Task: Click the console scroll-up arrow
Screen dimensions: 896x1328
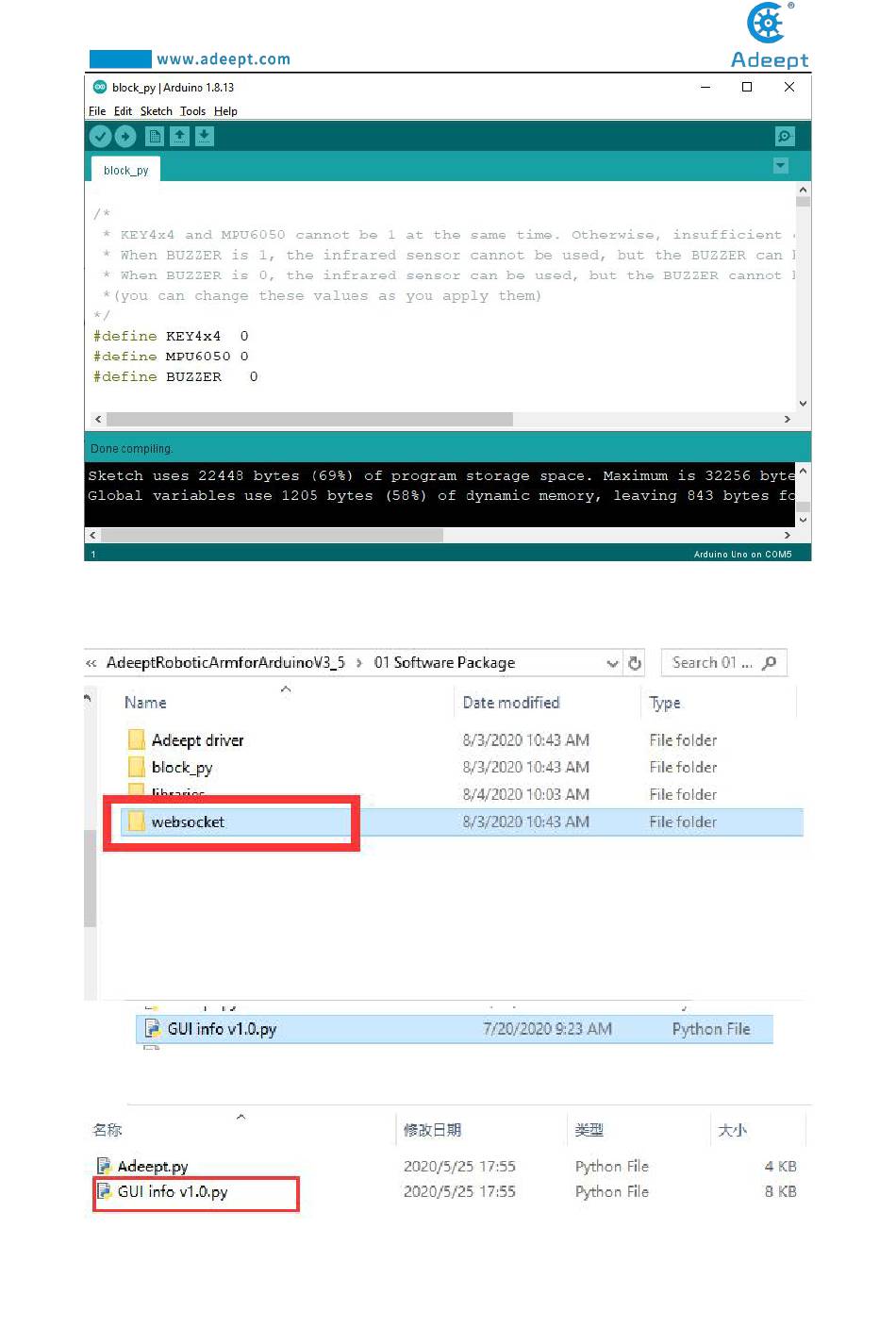Action: coord(804,470)
